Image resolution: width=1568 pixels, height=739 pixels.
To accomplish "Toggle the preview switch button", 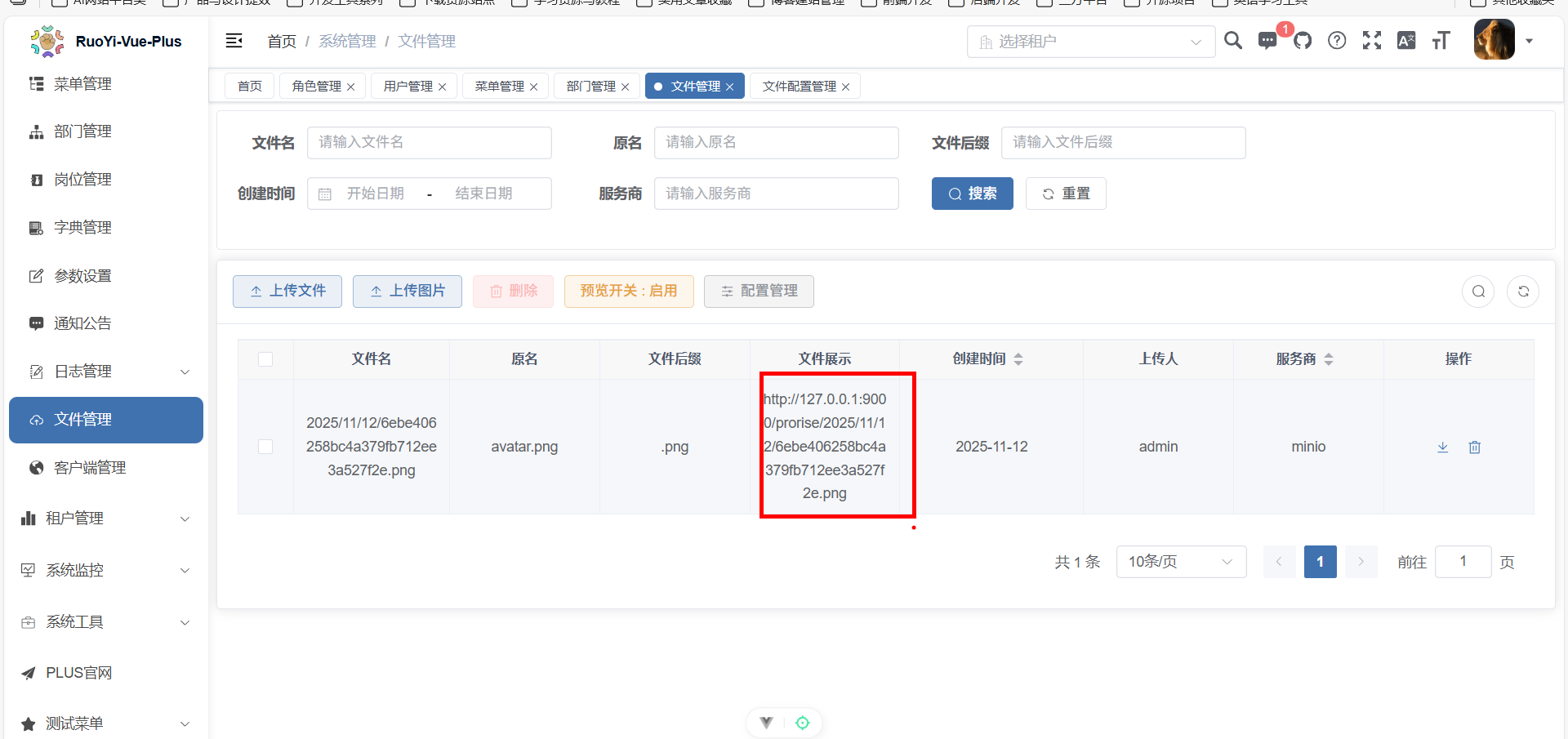I will [x=629, y=291].
